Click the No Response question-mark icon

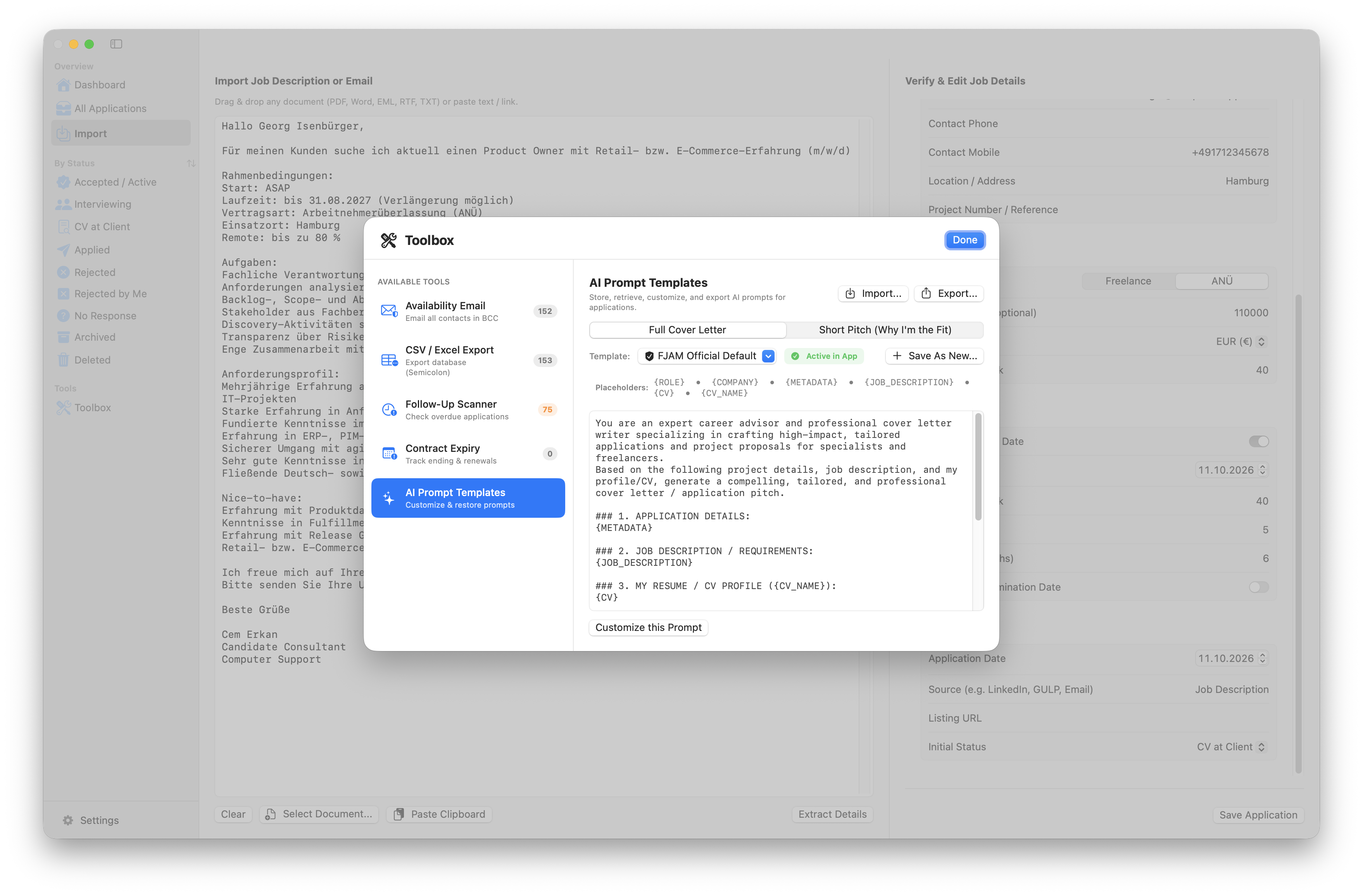(64, 316)
